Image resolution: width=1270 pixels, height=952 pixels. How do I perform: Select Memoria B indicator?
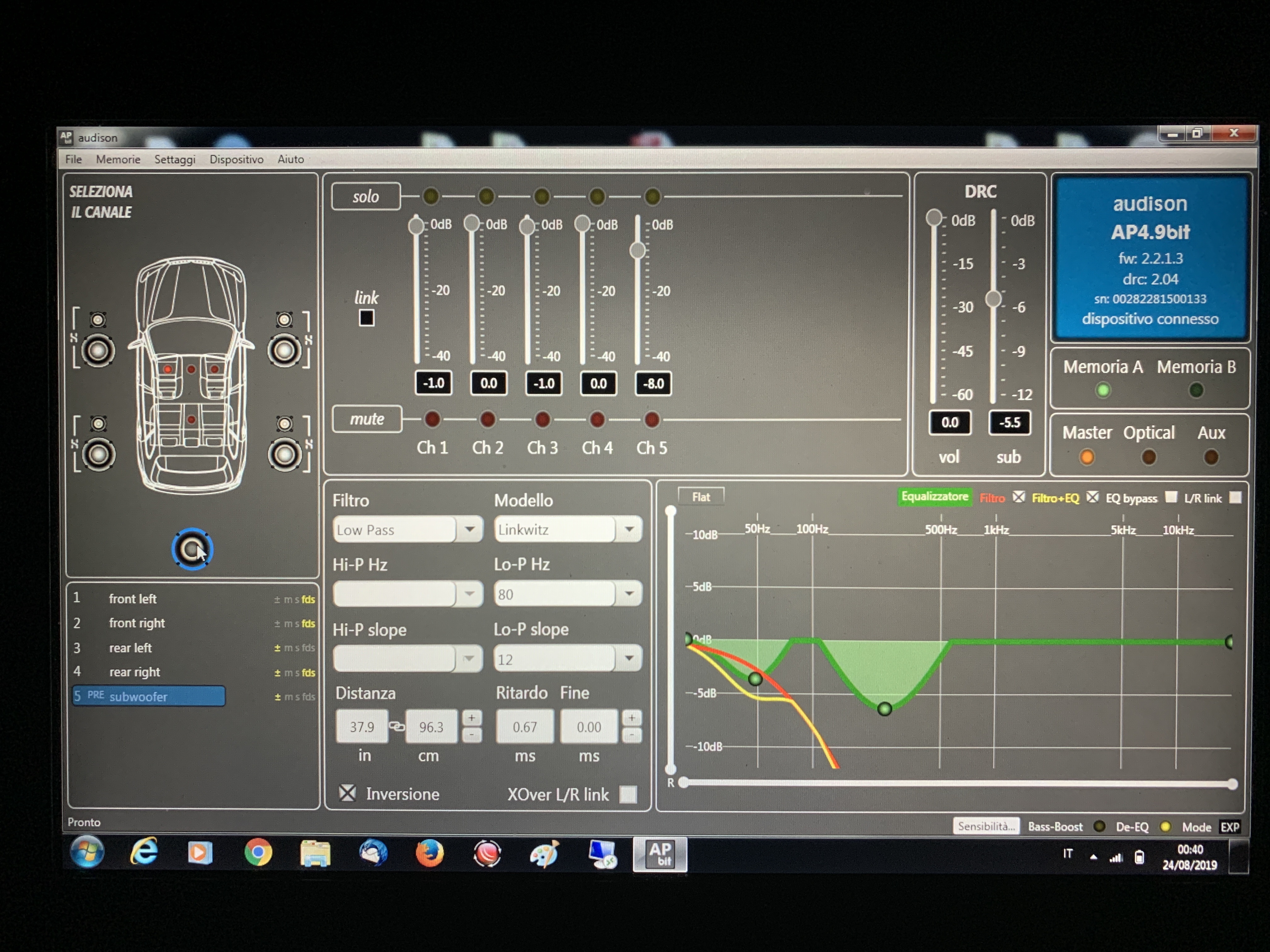1196,390
